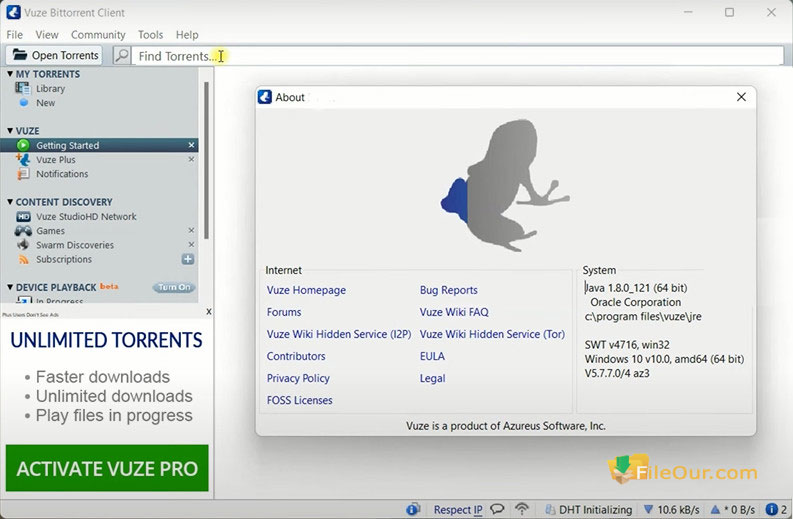
Task: Close the Vuze Plus sidebar entry
Action: click(x=191, y=159)
